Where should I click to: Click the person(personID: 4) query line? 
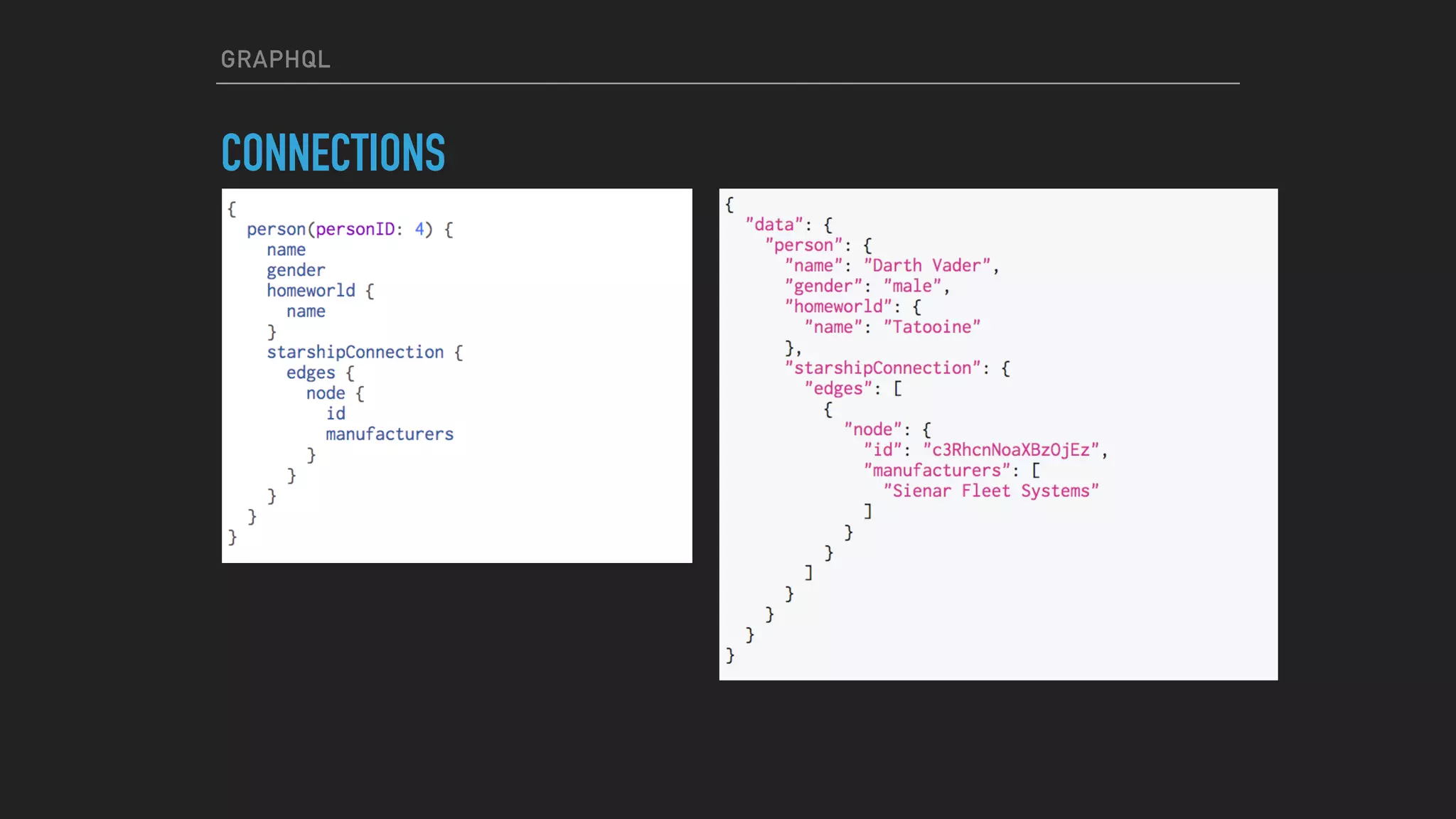[350, 230]
